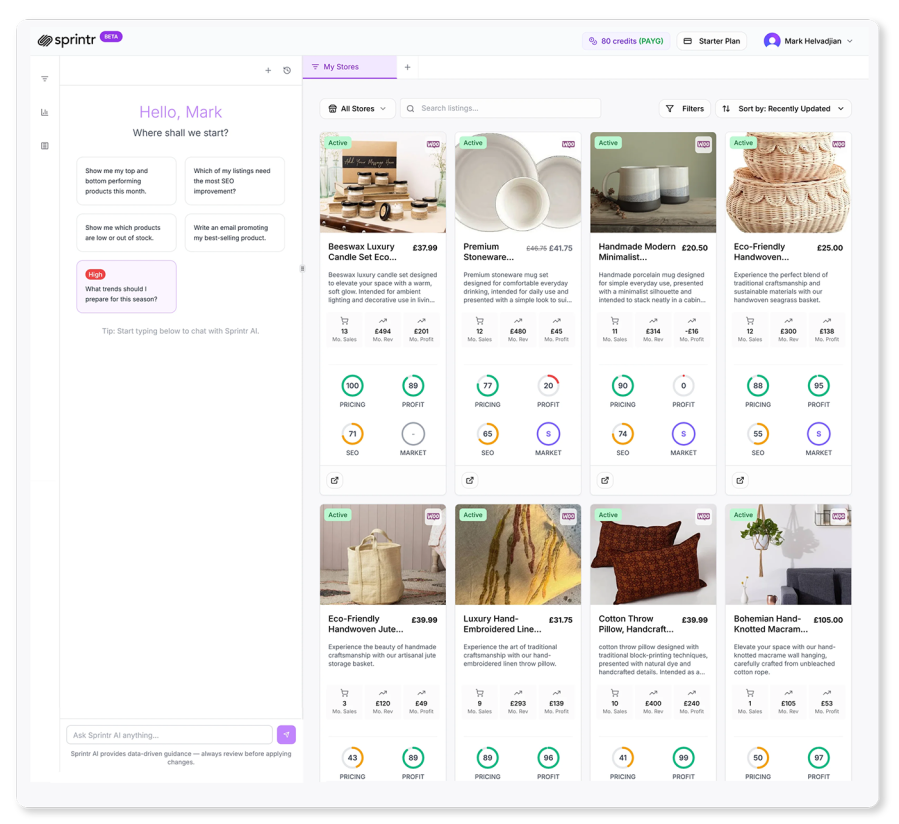The image size is (899, 824).
Task: Click Mo. Rev £480 on Premium Stoneware card
Action: tap(518, 331)
